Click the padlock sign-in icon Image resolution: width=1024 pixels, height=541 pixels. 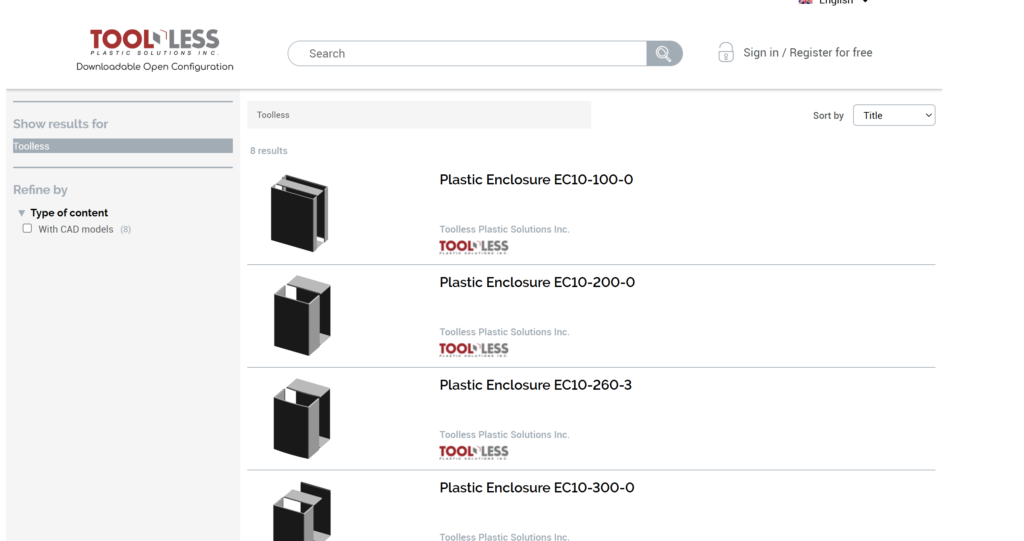click(x=726, y=53)
